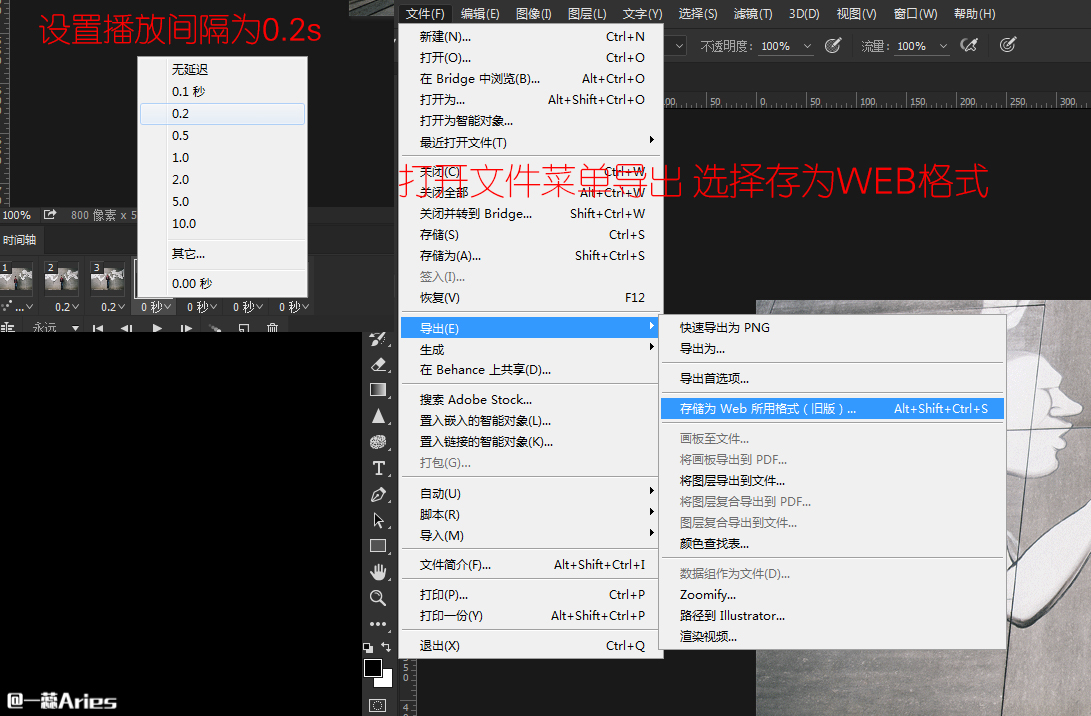Select the Horizontal Type tool

click(378, 468)
